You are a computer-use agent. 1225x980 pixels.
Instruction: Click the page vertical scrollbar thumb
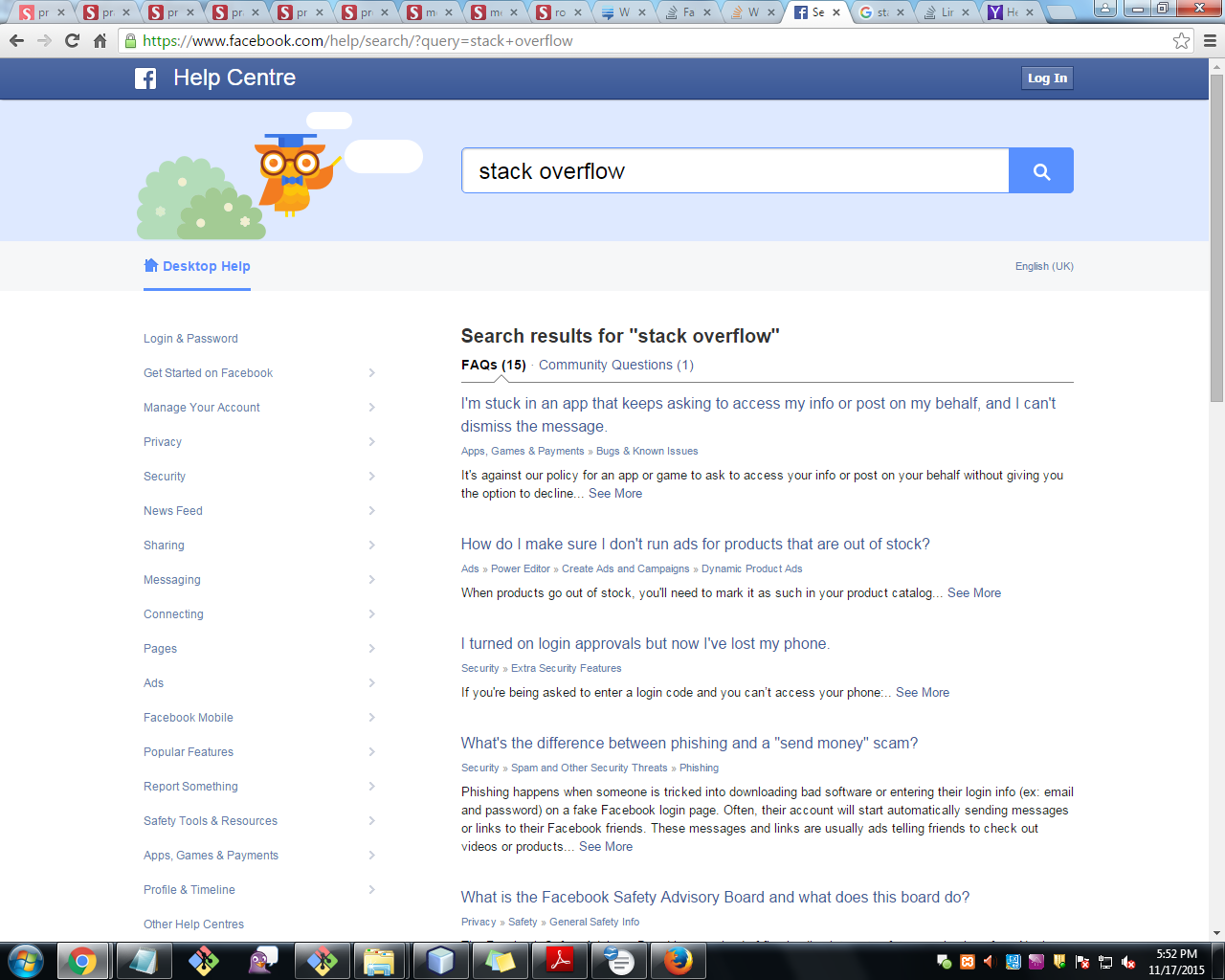coord(1216,237)
